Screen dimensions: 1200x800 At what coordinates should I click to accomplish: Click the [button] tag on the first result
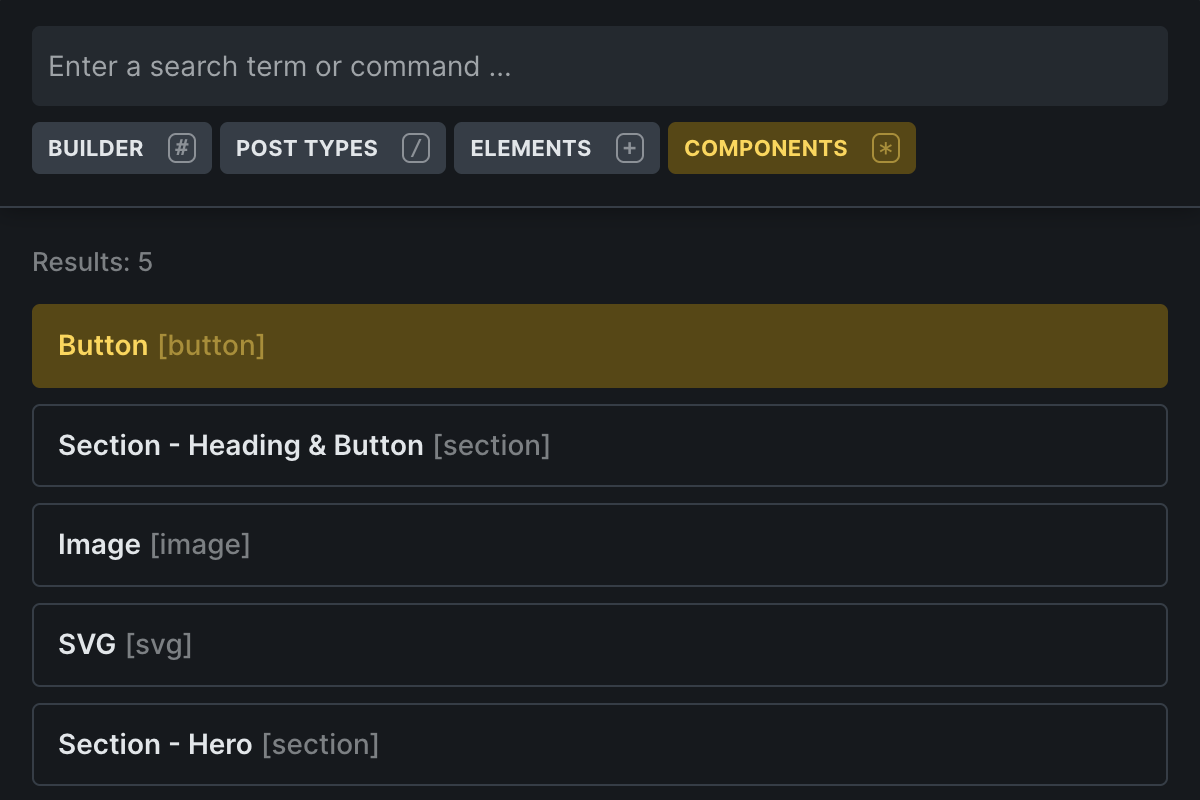click(x=211, y=346)
